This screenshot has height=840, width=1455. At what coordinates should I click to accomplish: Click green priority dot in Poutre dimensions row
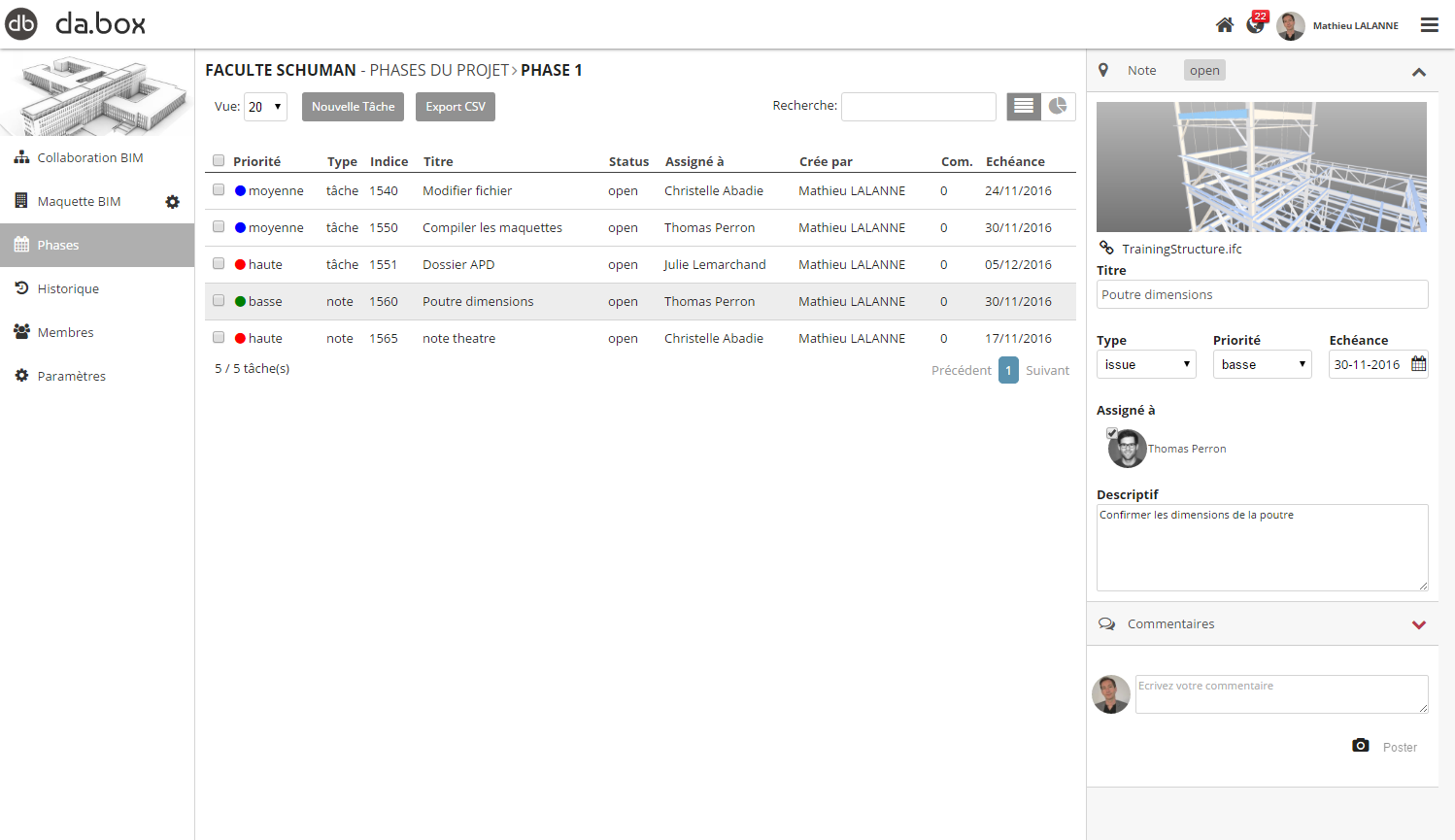point(240,301)
